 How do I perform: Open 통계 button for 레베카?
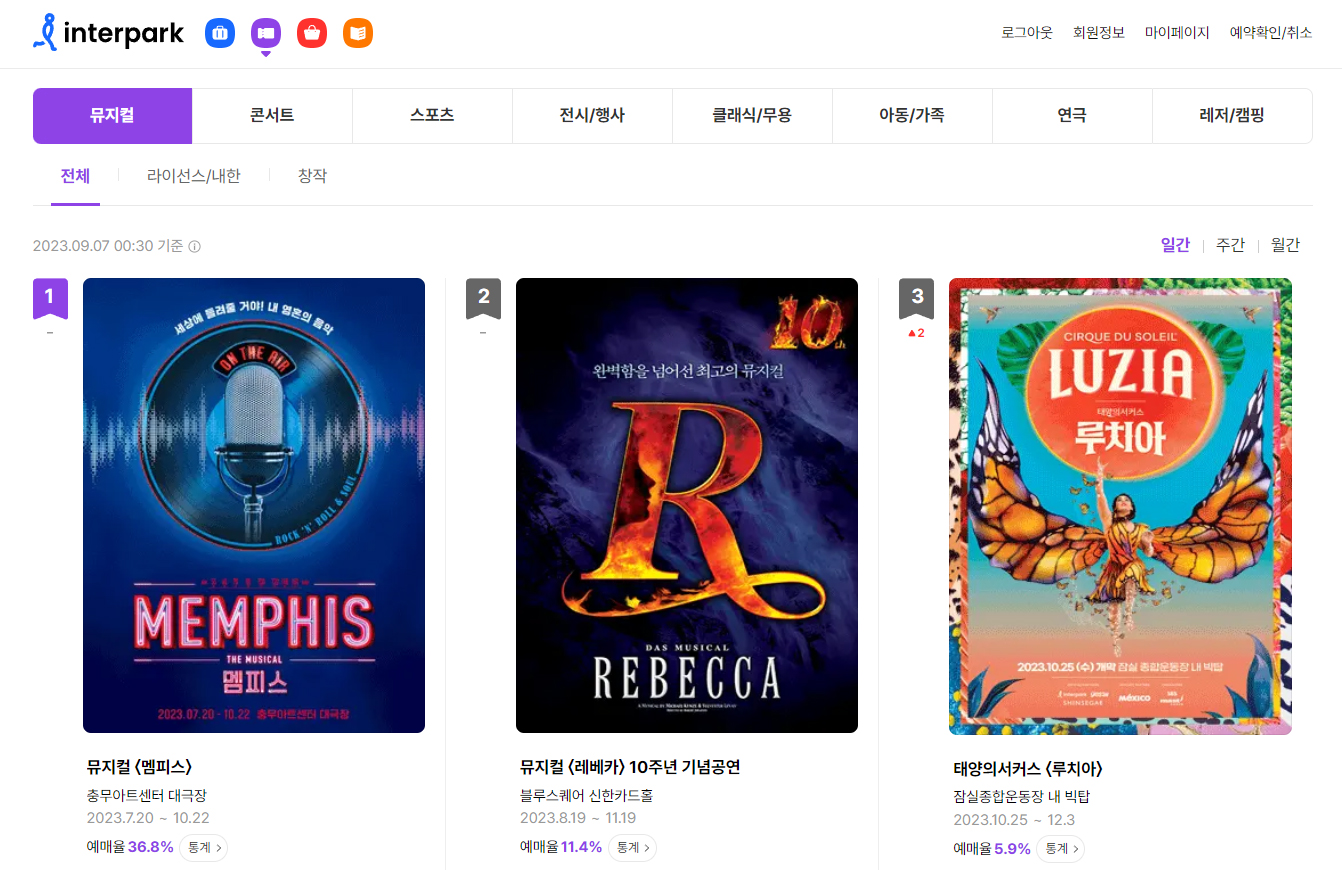point(632,847)
